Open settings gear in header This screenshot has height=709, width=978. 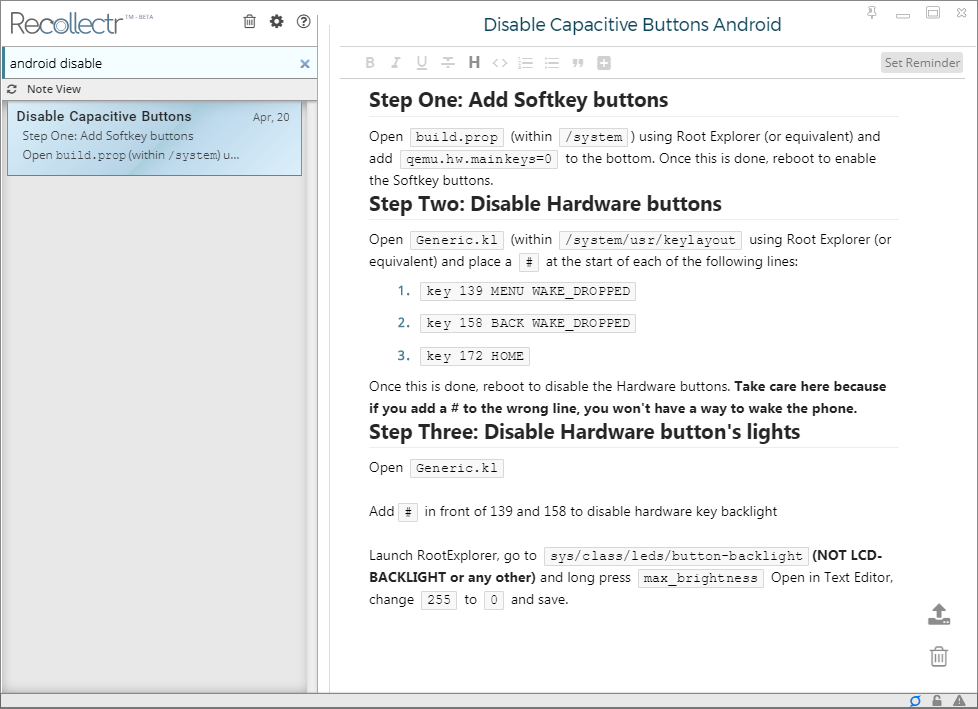[276, 22]
